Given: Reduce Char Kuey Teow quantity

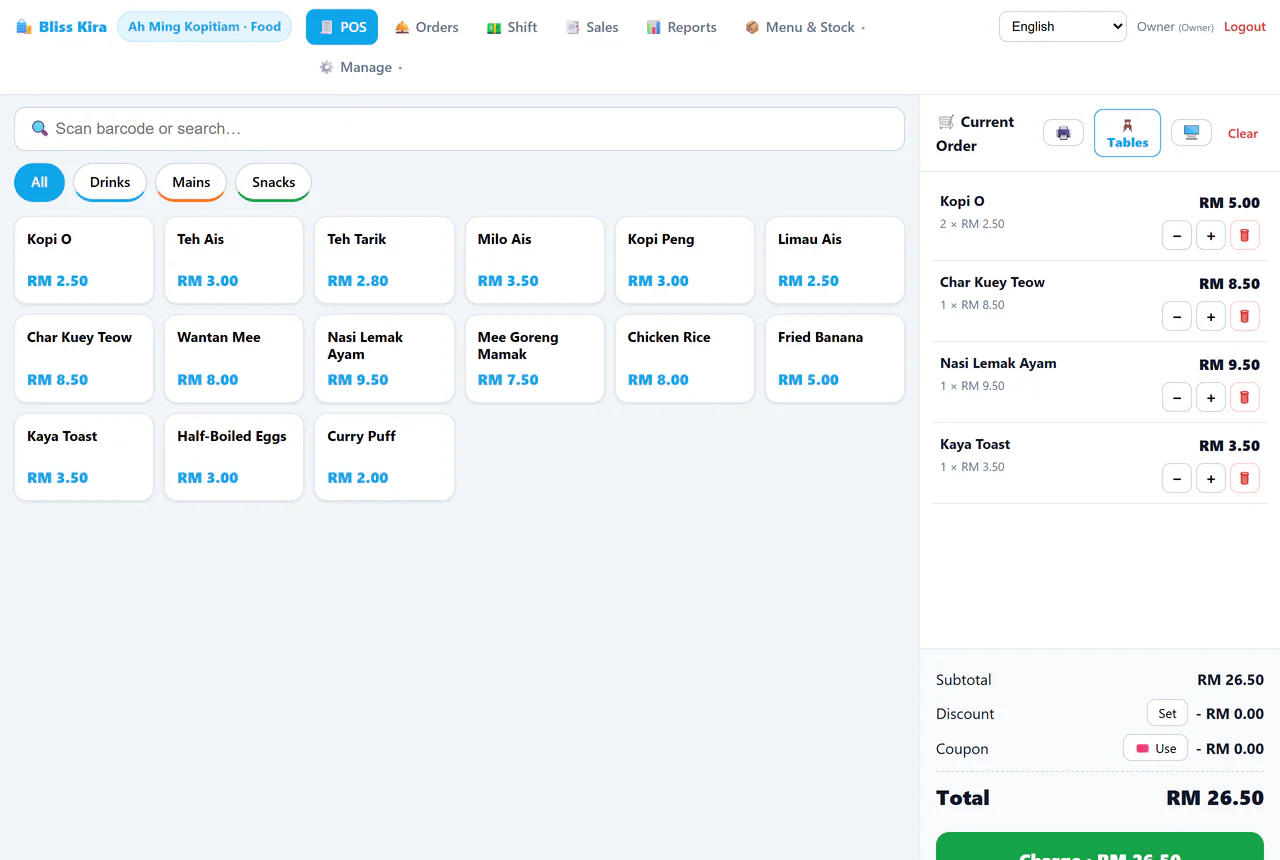Looking at the screenshot, I should [x=1177, y=317].
